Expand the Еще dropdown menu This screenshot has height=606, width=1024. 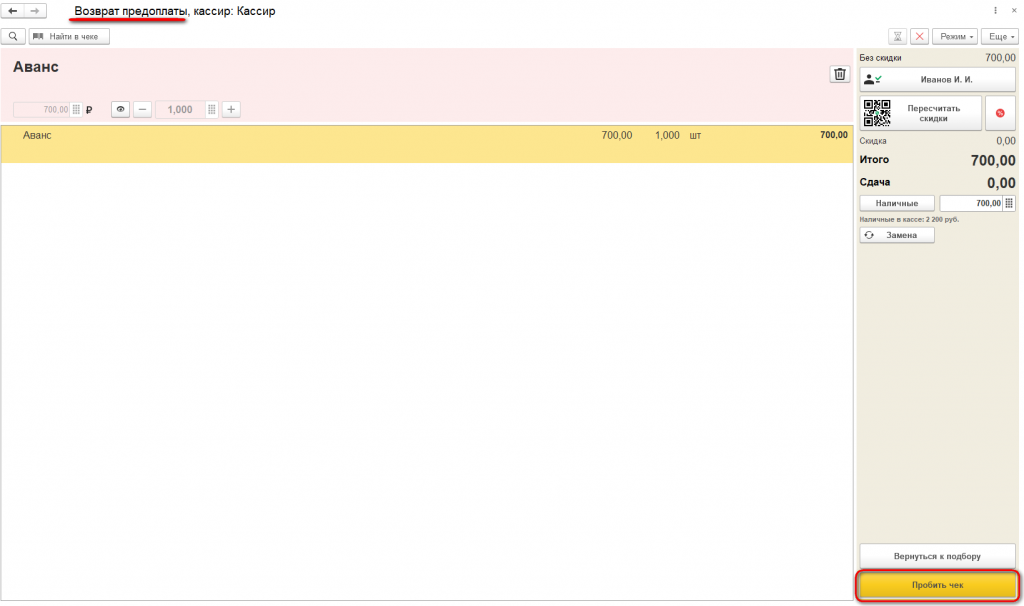1000,37
